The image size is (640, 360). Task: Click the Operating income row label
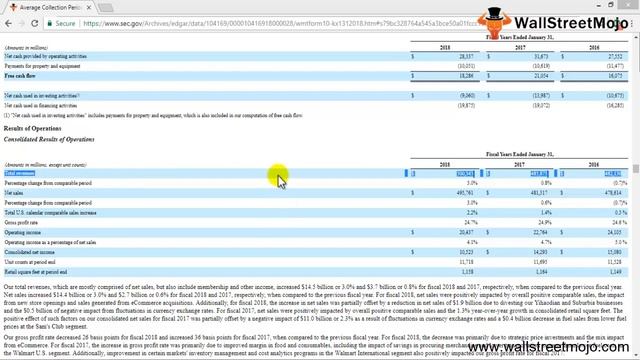pos(22,232)
